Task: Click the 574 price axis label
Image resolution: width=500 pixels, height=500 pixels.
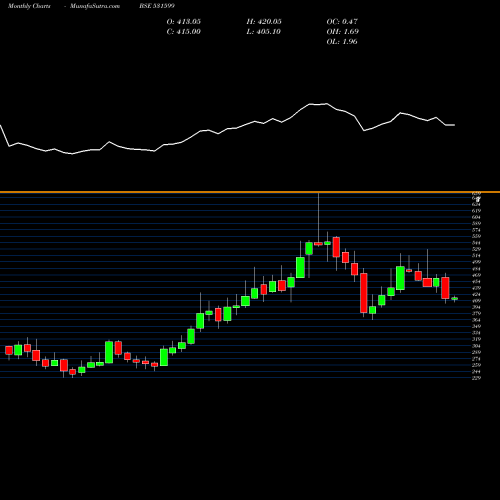Action: coord(477,230)
